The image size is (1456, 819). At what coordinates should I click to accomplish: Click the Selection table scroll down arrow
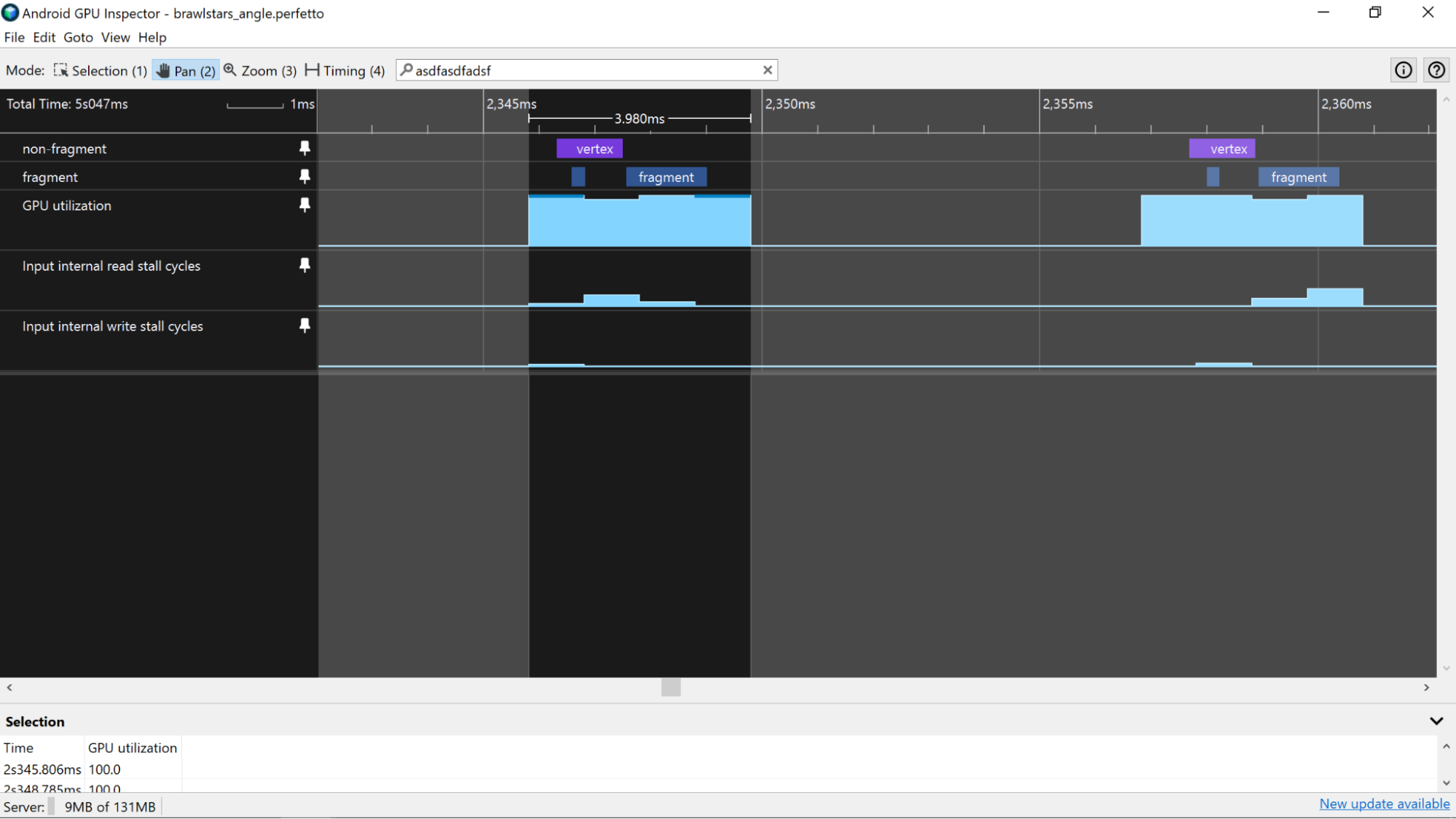point(1446,783)
